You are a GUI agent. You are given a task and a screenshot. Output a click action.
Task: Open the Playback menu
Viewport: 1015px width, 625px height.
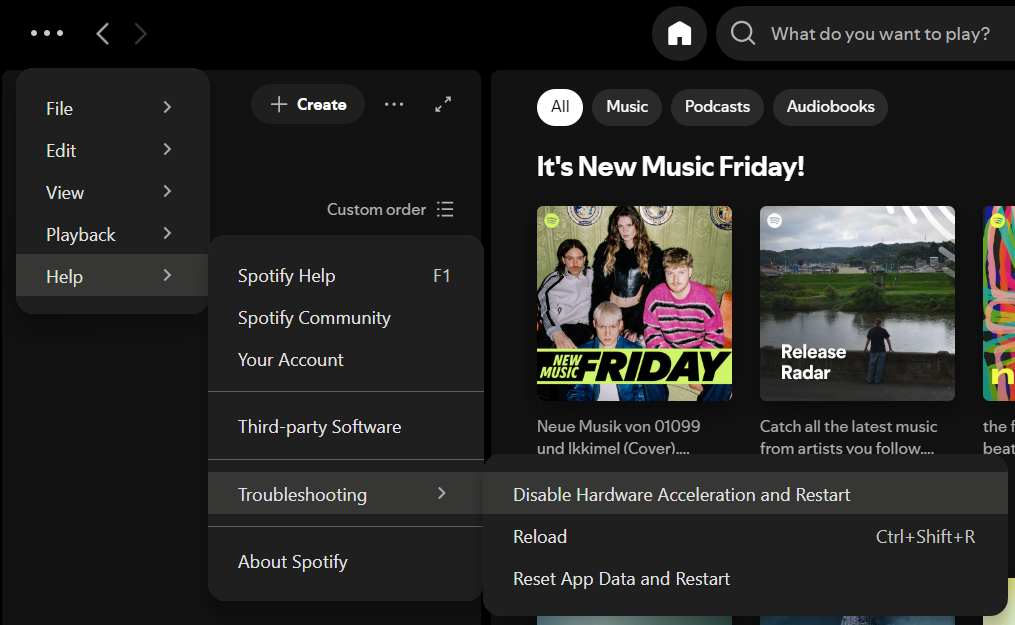[x=112, y=234]
